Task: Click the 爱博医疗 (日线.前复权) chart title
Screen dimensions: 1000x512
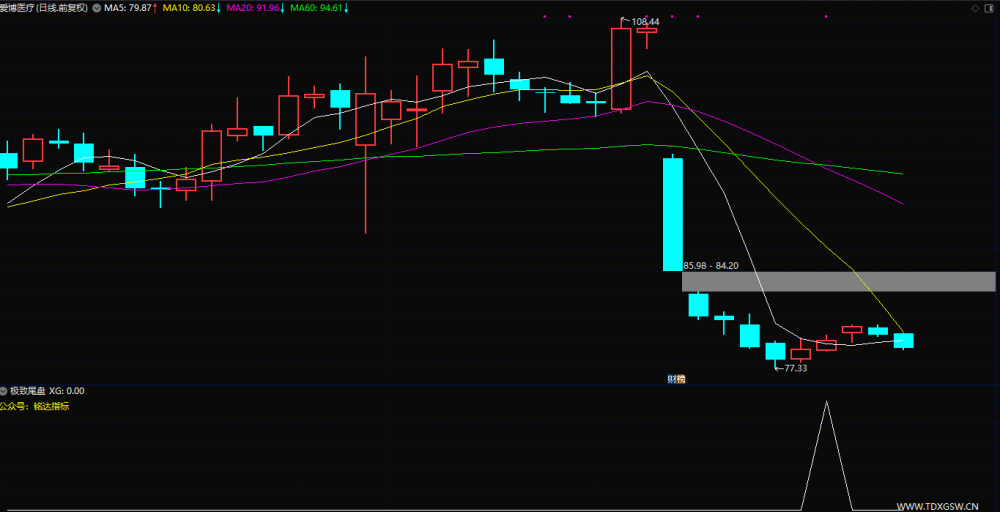Action: pos(43,8)
